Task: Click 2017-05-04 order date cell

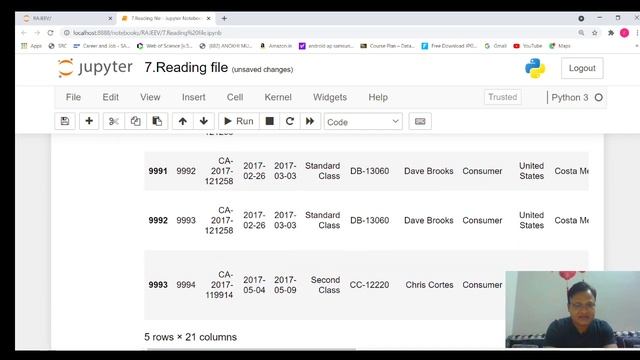Action: click(x=254, y=285)
